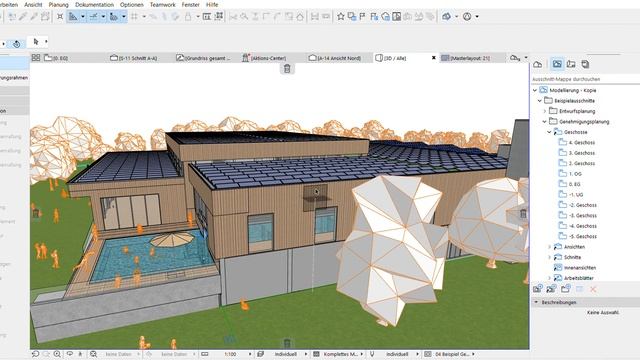Collapse the Beschreibungen panel section
The height and width of the screenshot is (360, 640).
(x=536, y=302)
